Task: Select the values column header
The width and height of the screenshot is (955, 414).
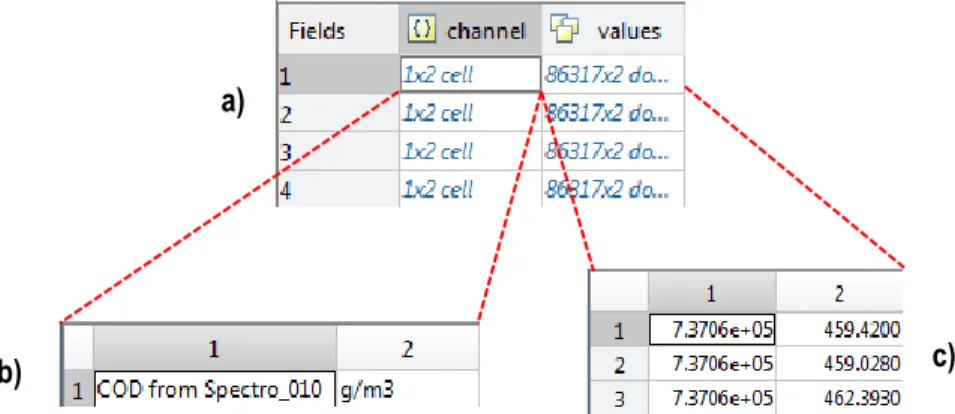Action: coord(613,30)
